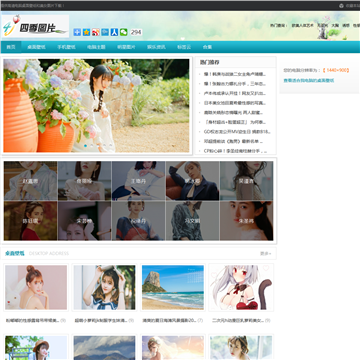Image resolution: width=360 pixels, height=360 pixels.
Task: Open the anime white-haired girl thumbnail
Action: tap(241, 287)
